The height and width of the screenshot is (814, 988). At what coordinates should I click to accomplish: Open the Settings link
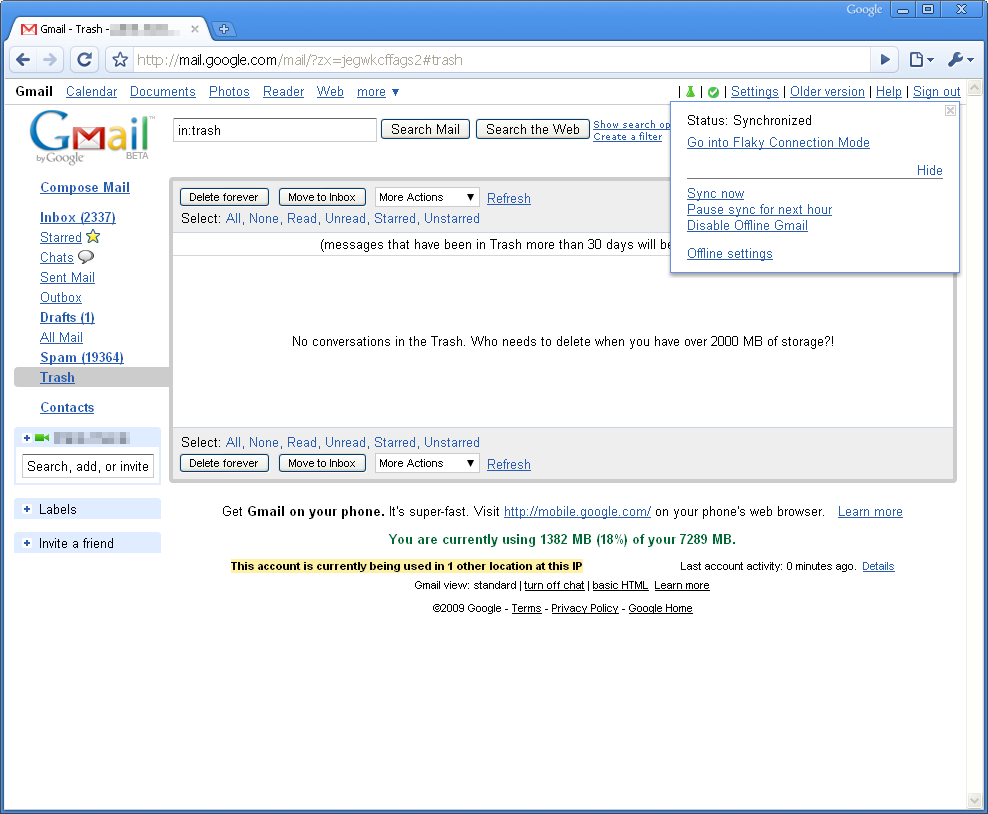pos(754,92)
